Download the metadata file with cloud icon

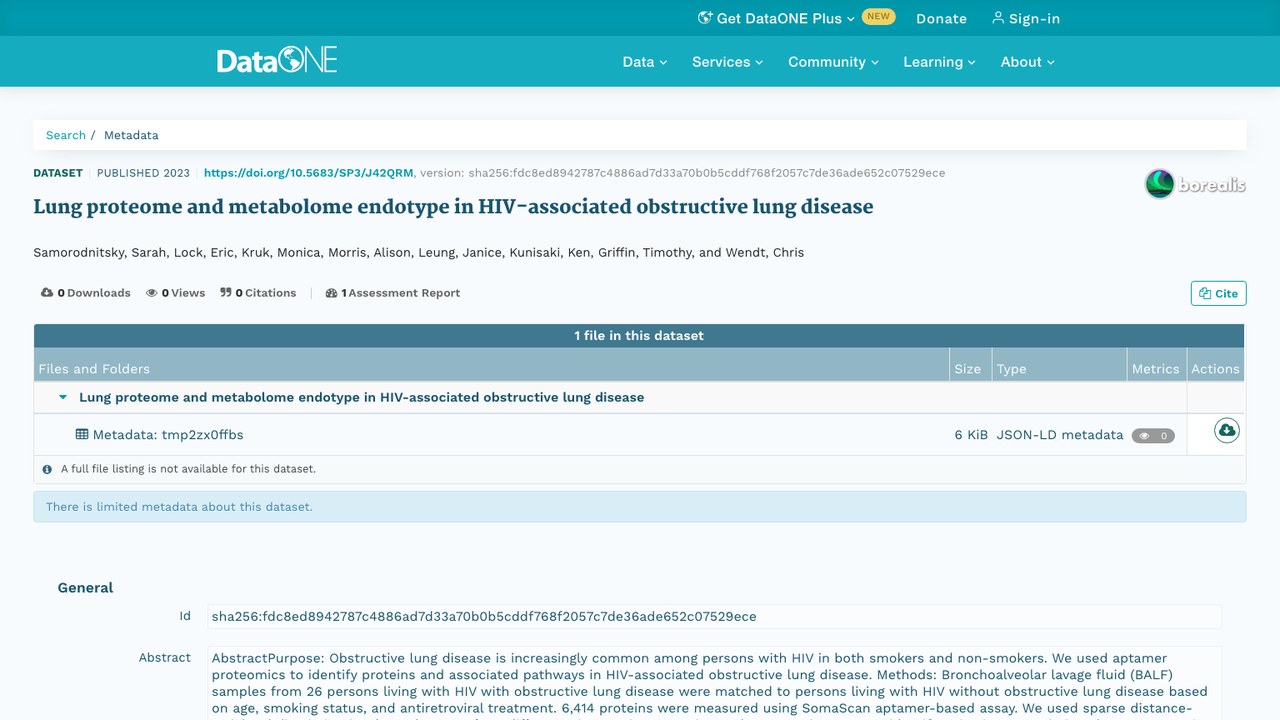[x=1226, y=430]
